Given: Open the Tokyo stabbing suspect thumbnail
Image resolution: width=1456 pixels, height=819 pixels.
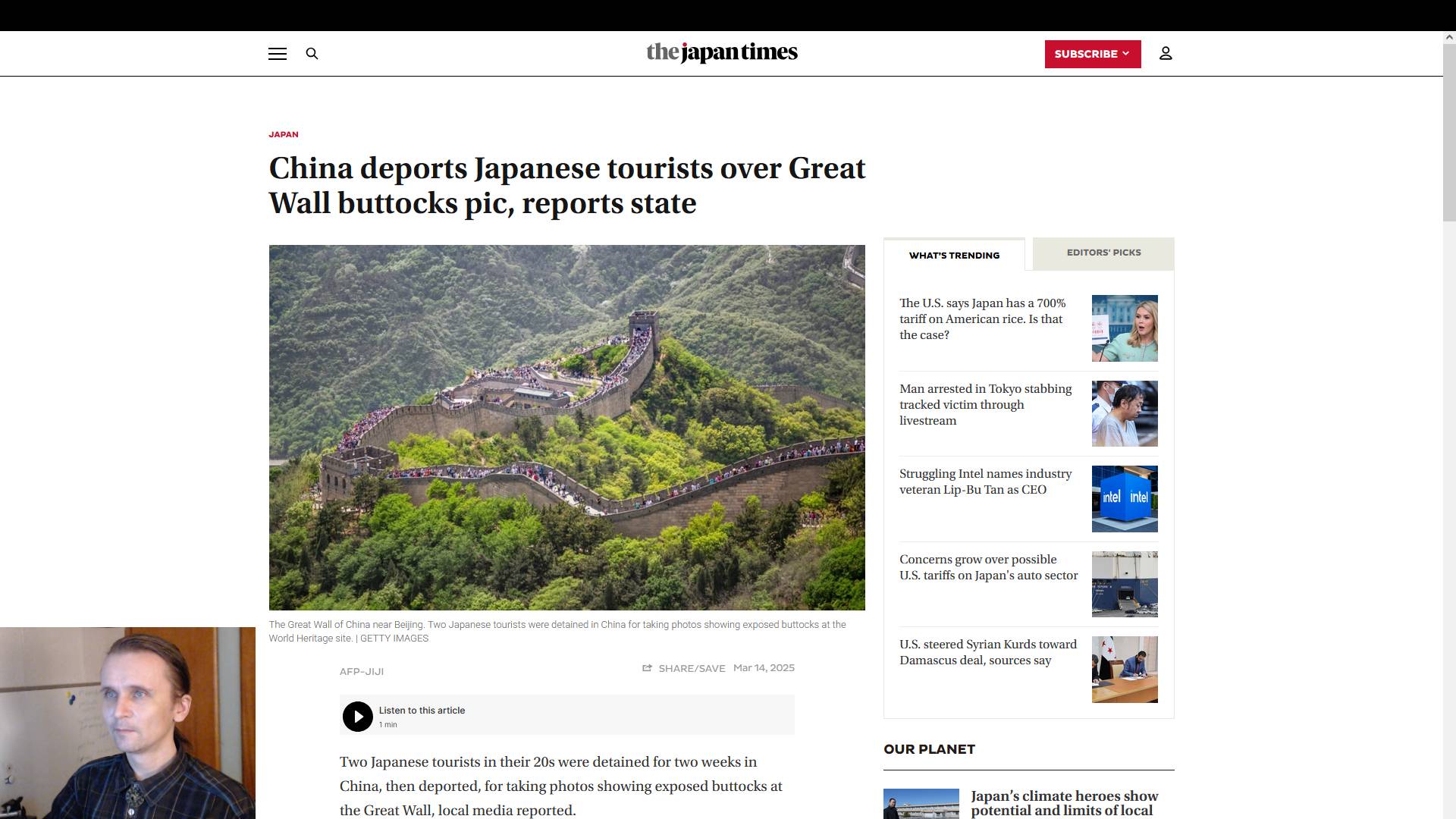Looking at the screenshot, I should [1124, 413].
